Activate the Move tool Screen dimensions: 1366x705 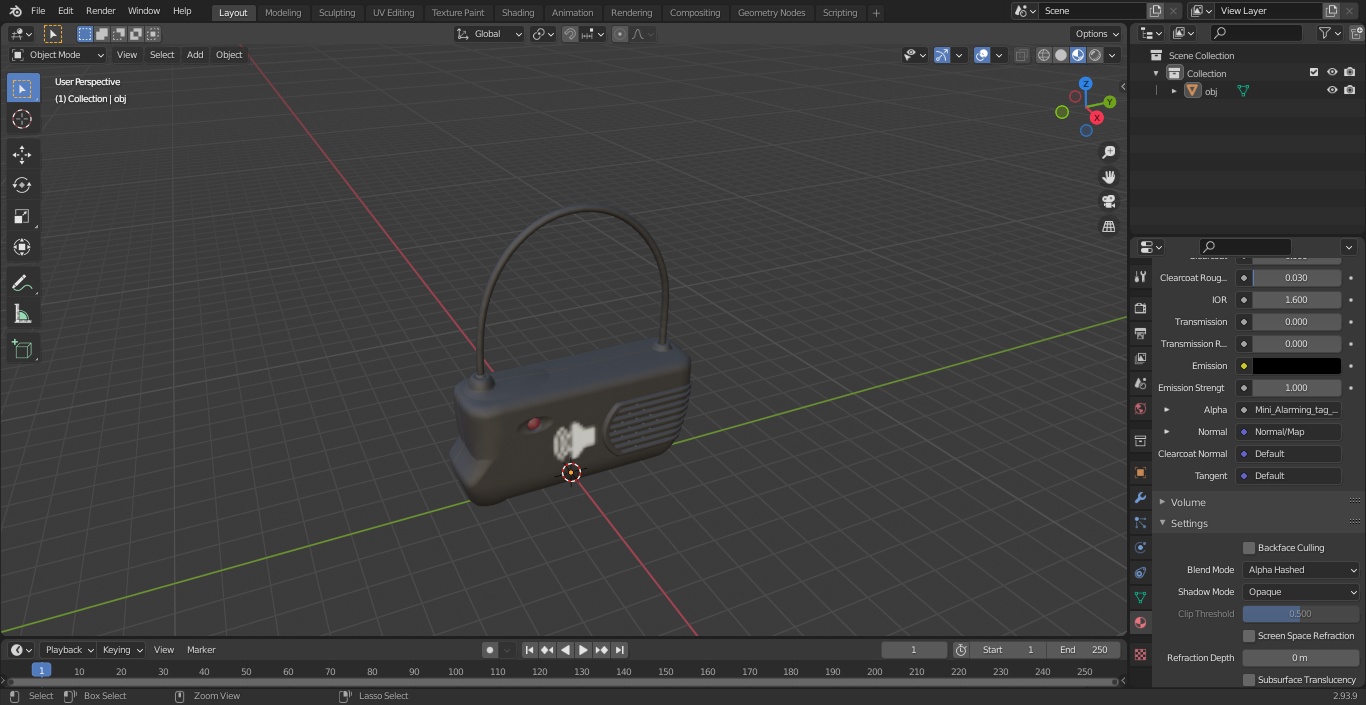click(x=22, y=154)
